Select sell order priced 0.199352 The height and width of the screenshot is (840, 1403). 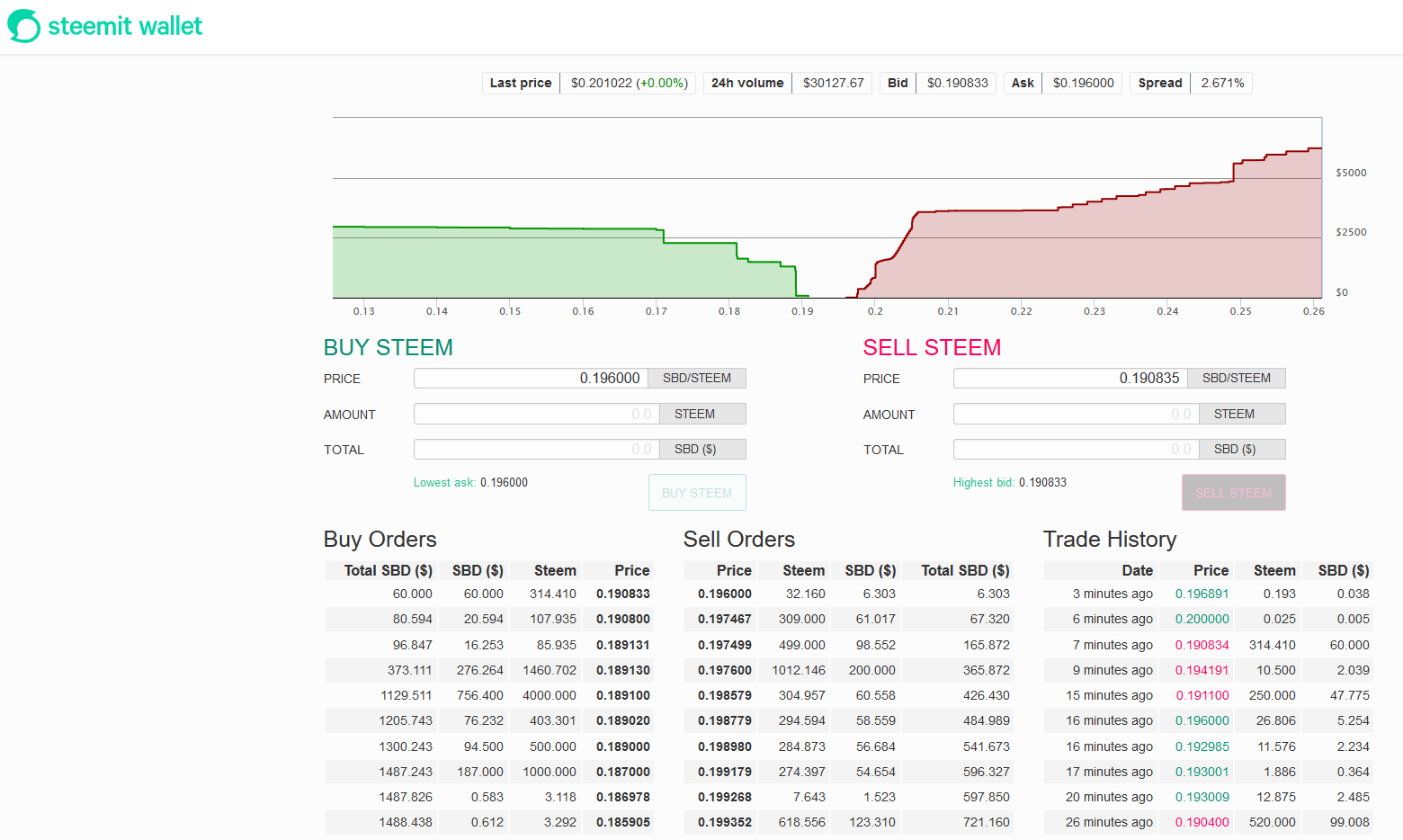pyautogui.click(x=848, y=822)
